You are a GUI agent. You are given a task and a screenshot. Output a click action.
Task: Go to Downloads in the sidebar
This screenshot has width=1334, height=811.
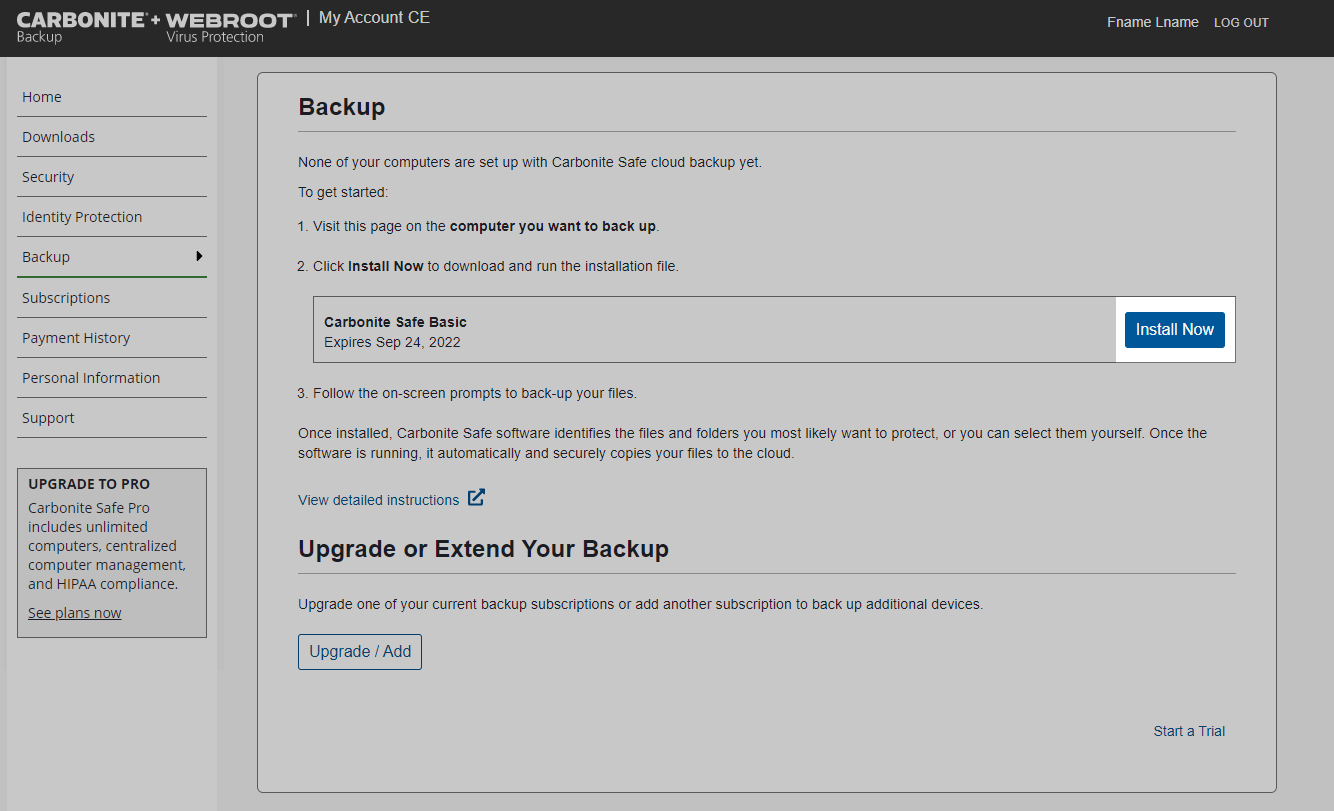[58, 137]
